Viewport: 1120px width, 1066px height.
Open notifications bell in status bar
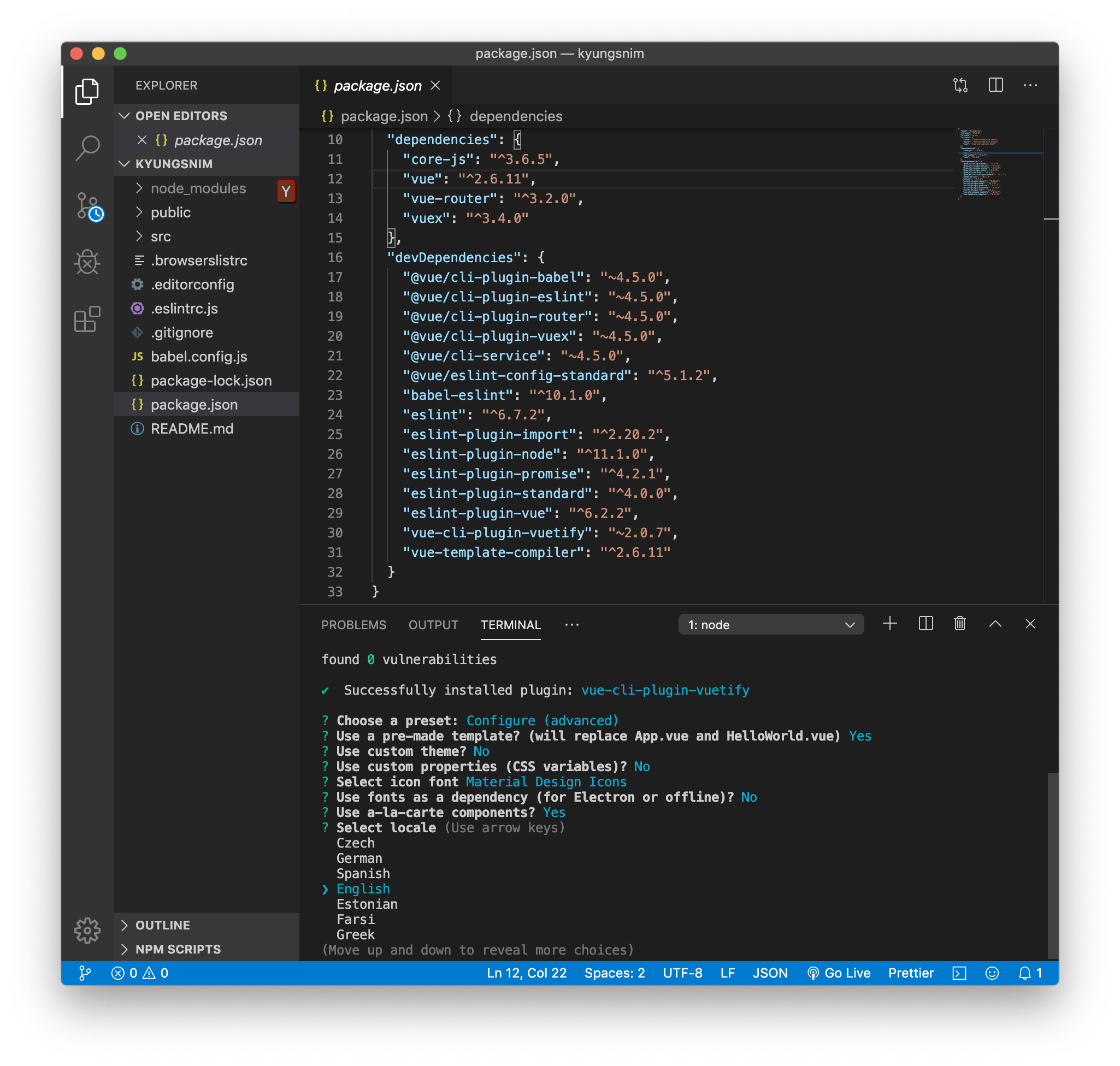tap(1025, 973)
